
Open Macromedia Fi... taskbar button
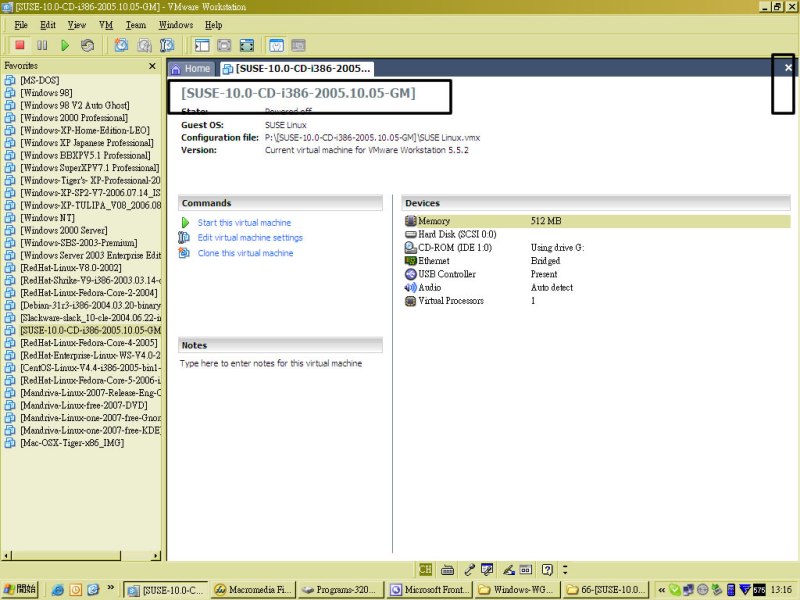point(253,590)
